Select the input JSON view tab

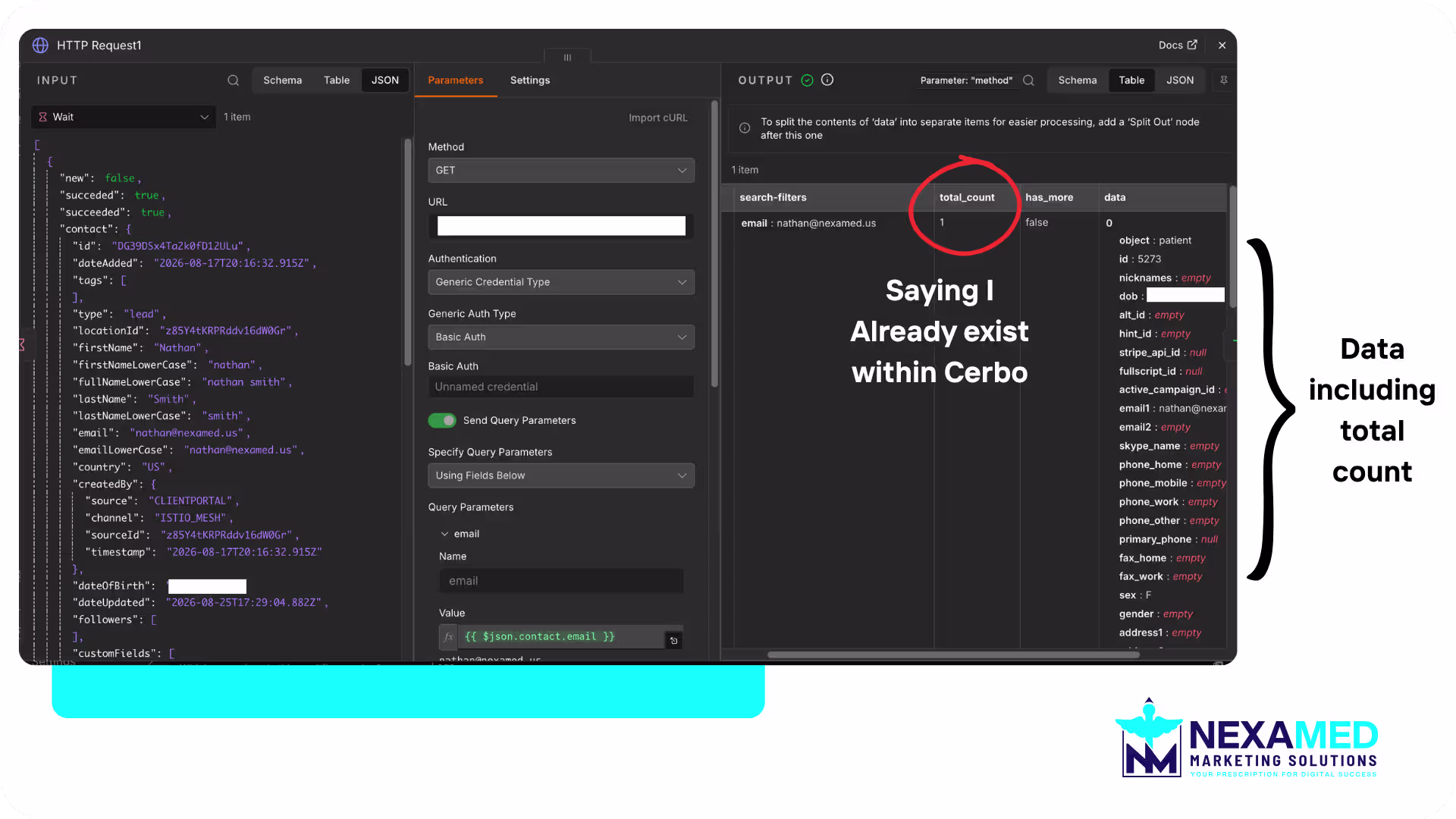pos(384,80)
